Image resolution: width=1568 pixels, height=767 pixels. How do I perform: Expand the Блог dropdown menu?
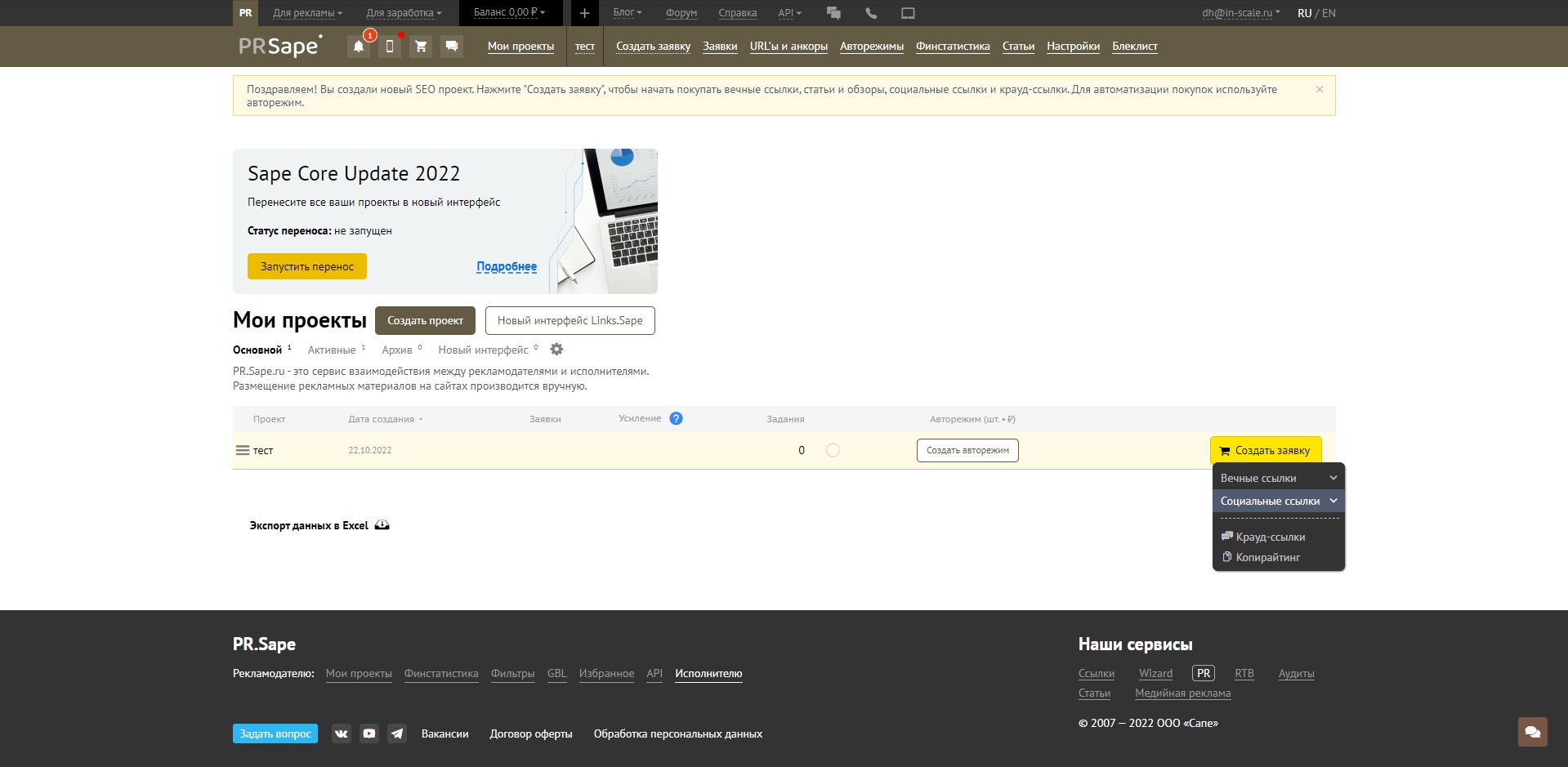pyautogui.click(x=628, y=13)
